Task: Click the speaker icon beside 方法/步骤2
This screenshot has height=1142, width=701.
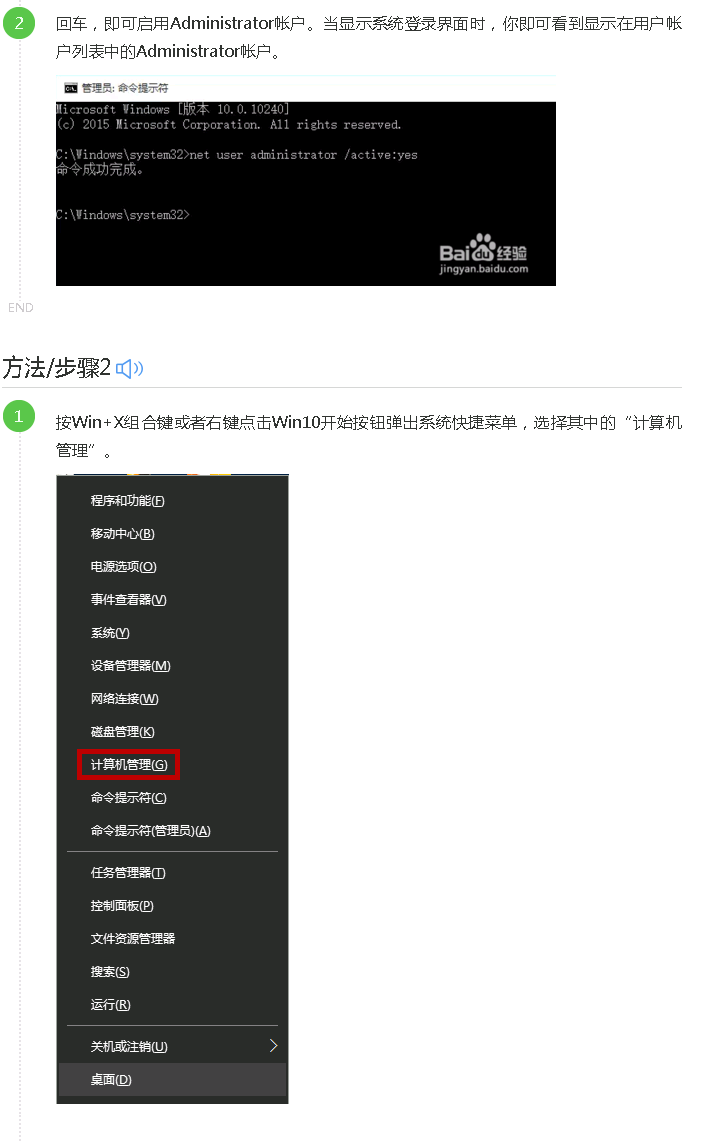Action: pyautogui.click(x=130, y=369)
